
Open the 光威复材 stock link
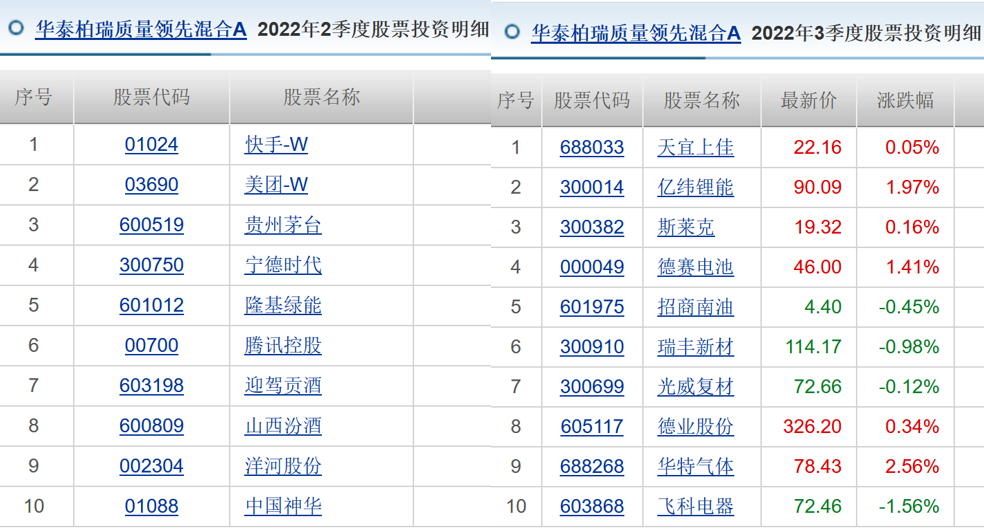(695, 387)
